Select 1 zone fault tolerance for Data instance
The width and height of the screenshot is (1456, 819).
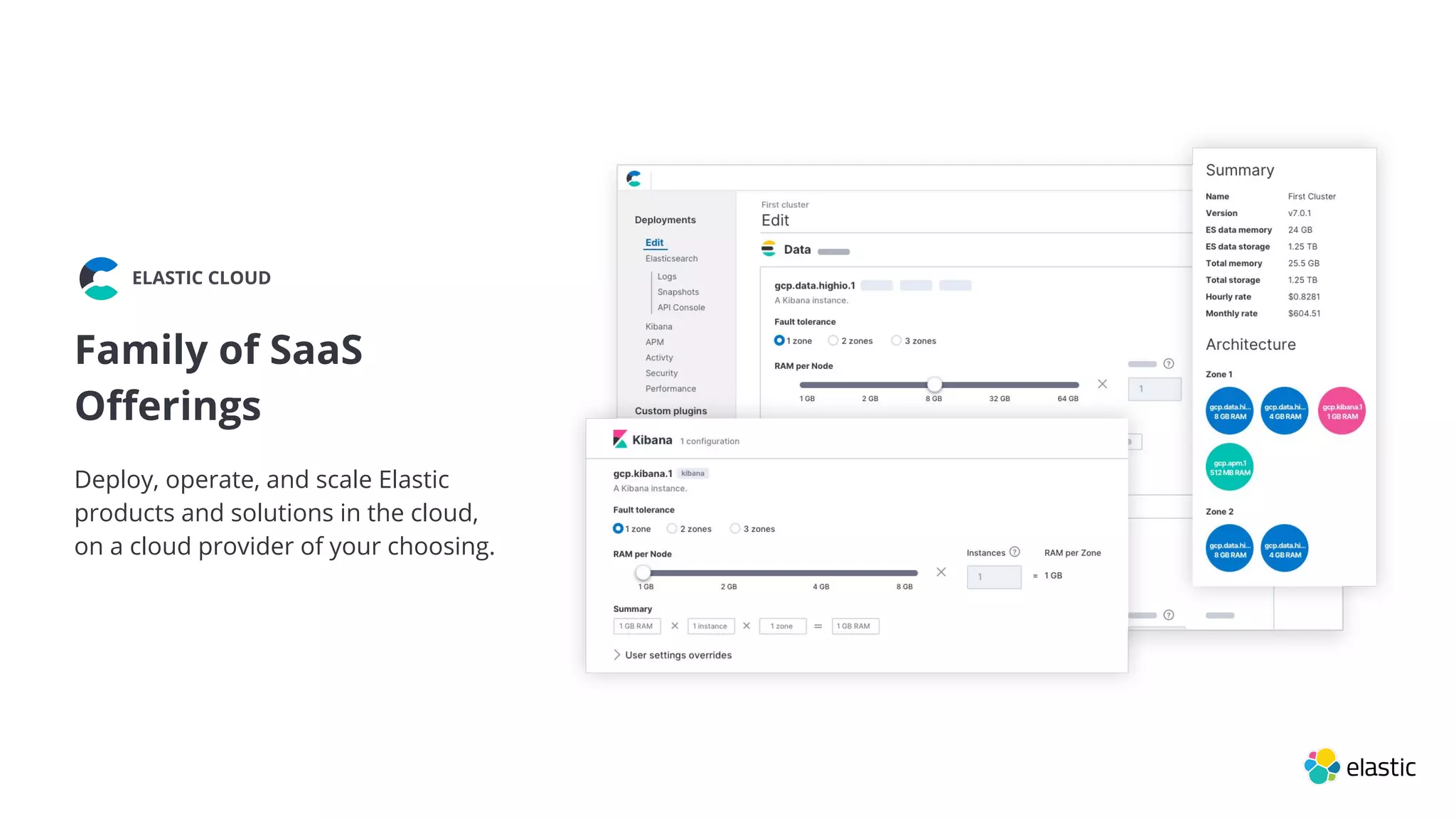pos(779,341)
